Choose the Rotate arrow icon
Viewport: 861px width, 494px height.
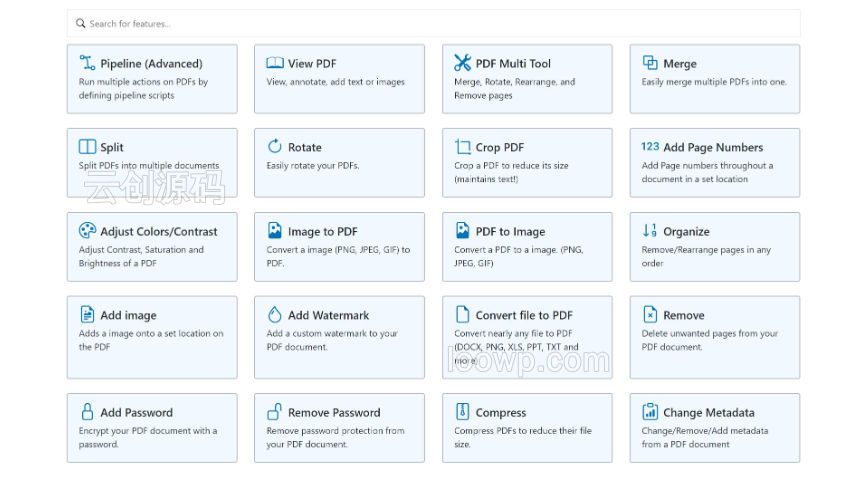tap(275, 146)
